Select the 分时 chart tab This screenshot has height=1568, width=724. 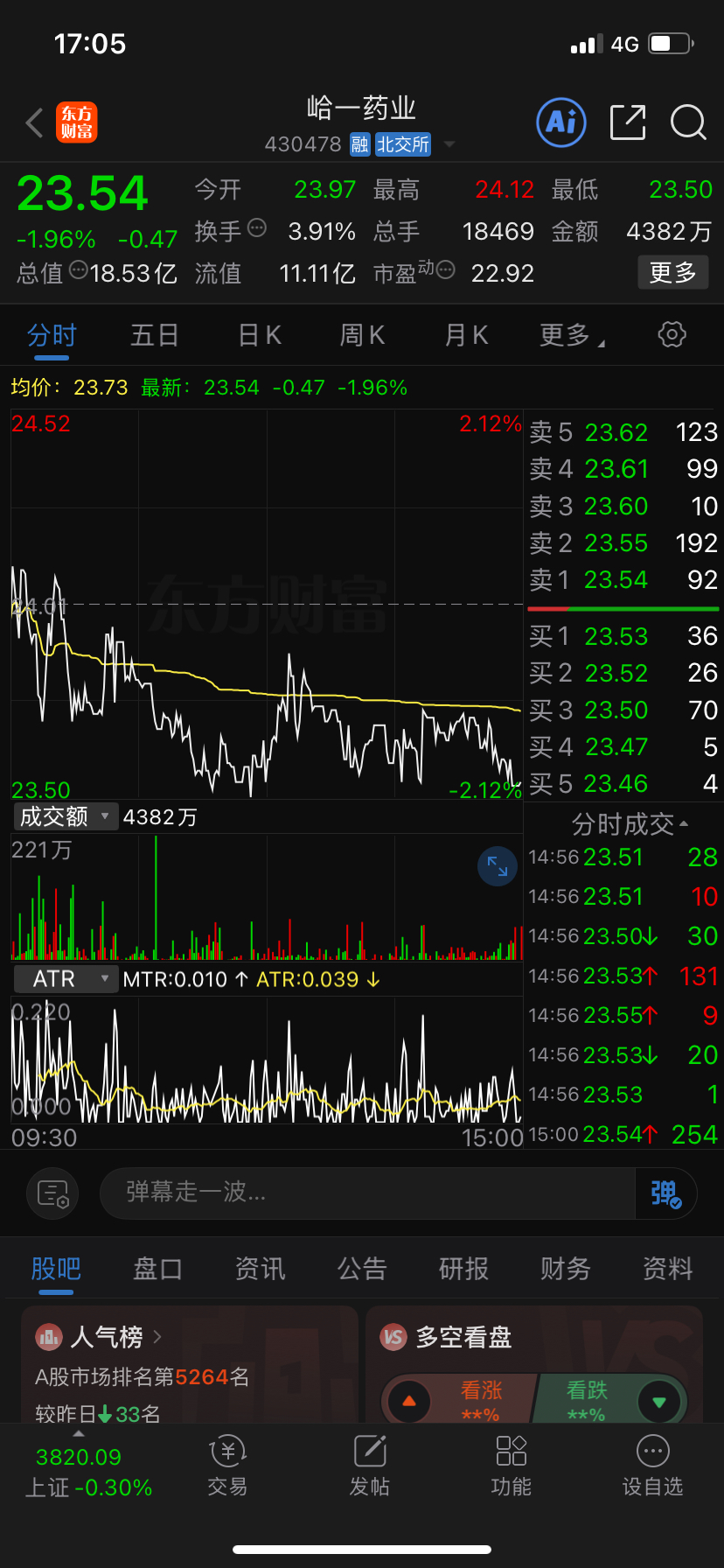coord(52,336)
